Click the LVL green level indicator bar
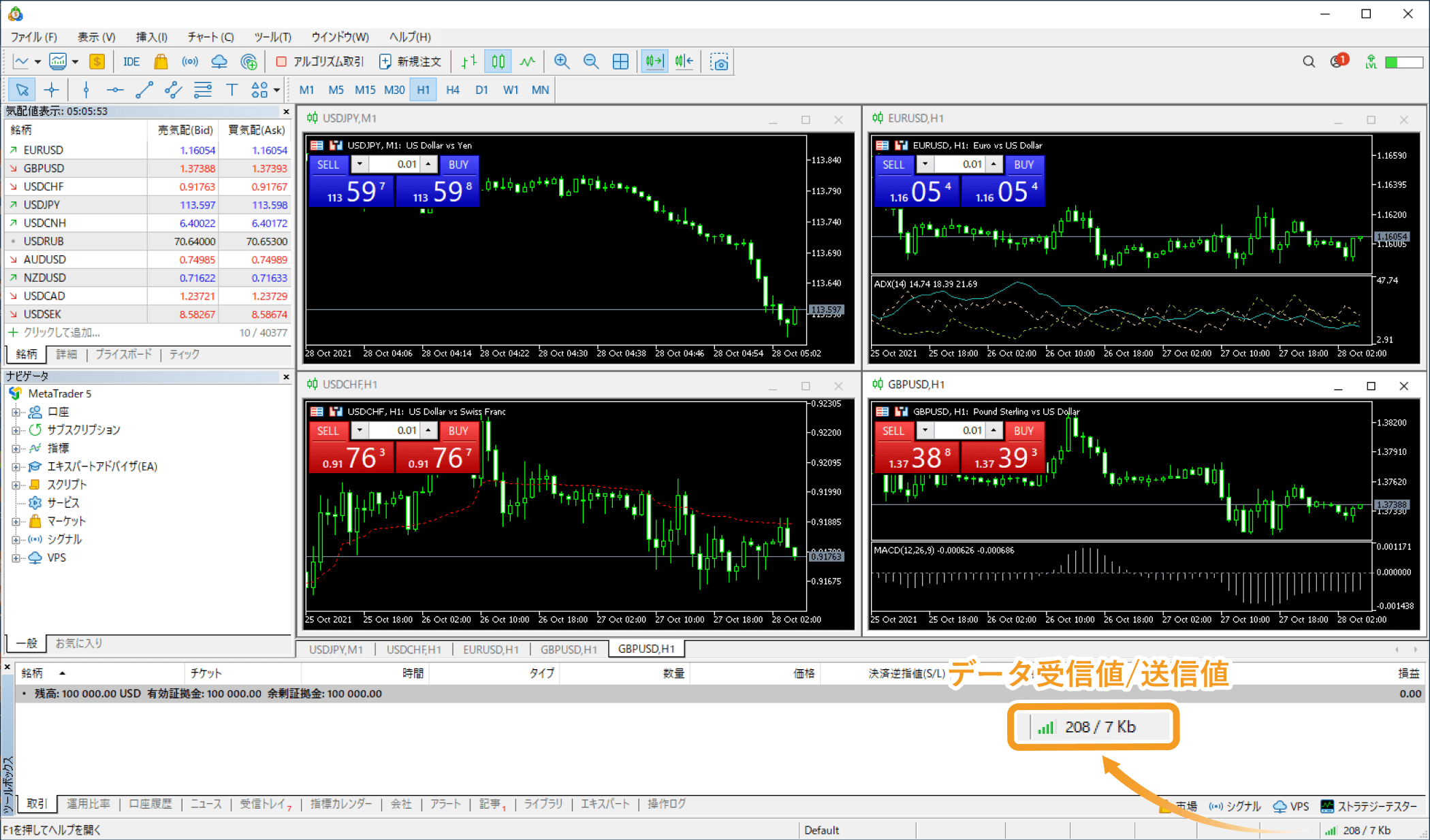 point(1404,62)
